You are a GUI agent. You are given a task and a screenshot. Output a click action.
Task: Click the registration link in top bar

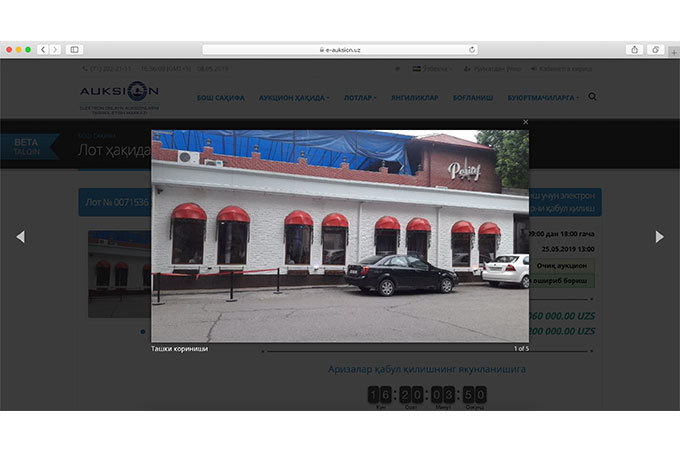pos(493,69)
